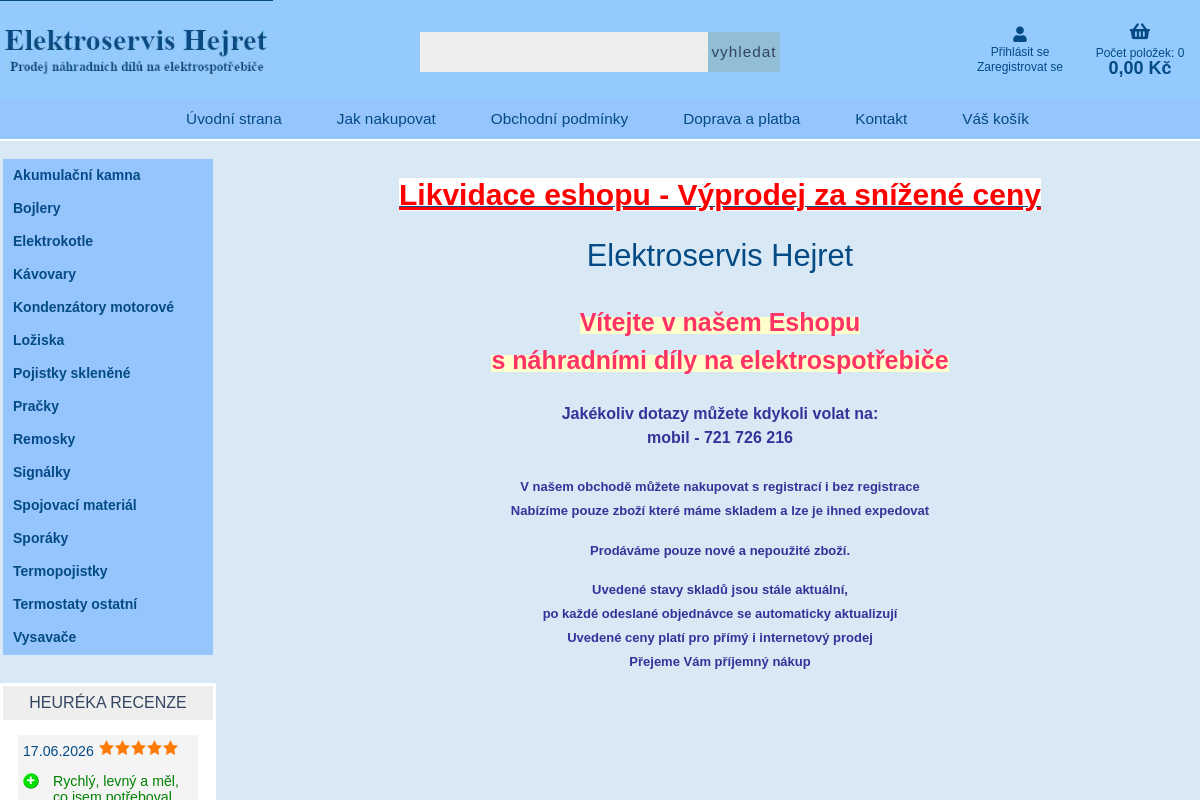Open Kontakt menu item
The height and width of the screenshot is (800, 1200).
click(x=881, y=119)
